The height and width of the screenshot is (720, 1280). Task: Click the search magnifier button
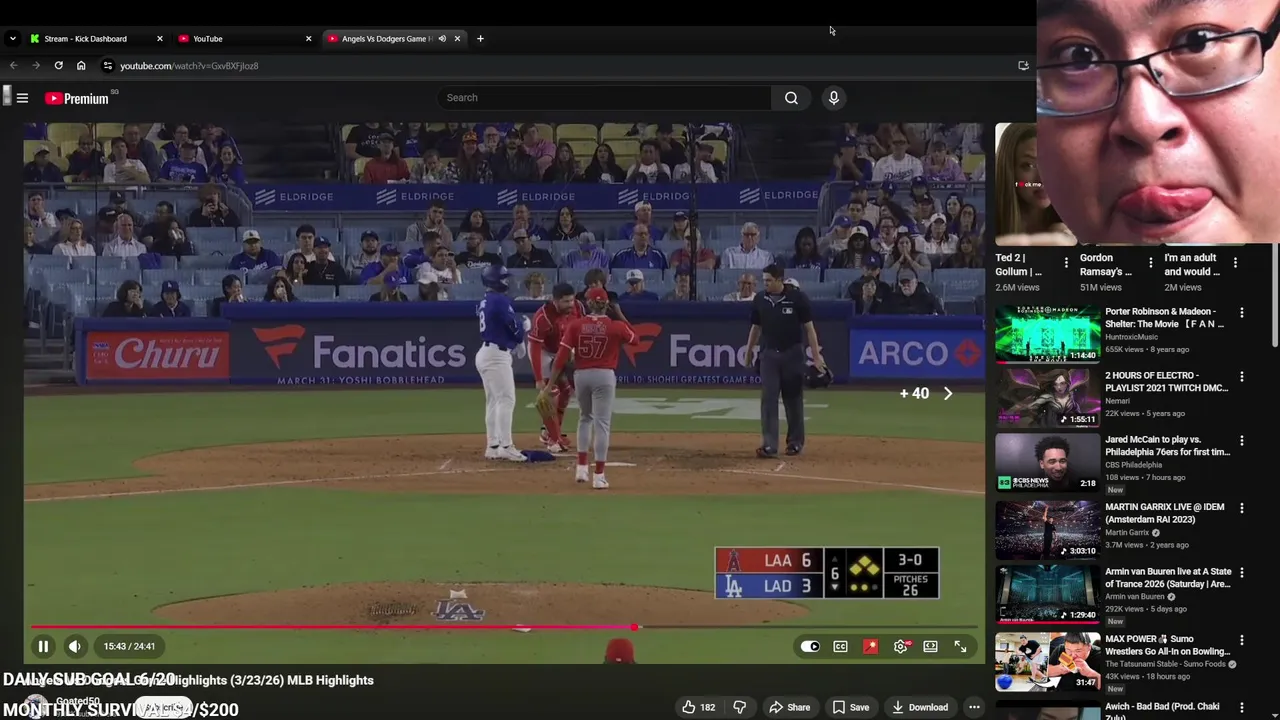click(x=791, y=98)
